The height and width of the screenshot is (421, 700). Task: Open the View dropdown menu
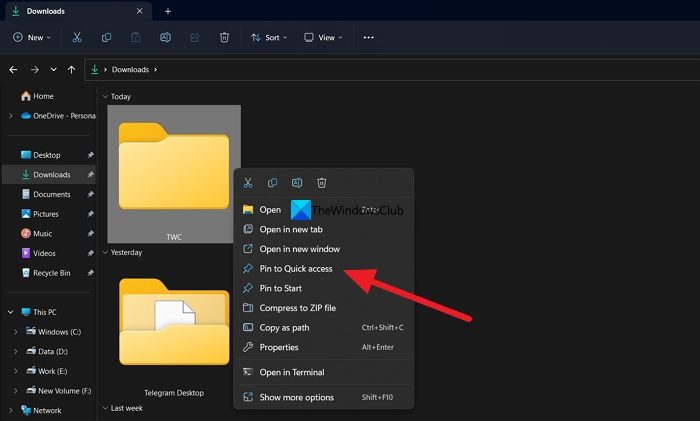pyautogui.click(x=323, y=37)
